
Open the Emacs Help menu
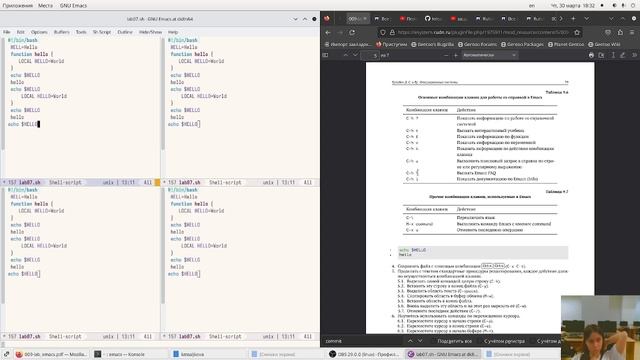click(x=173, y=32)
